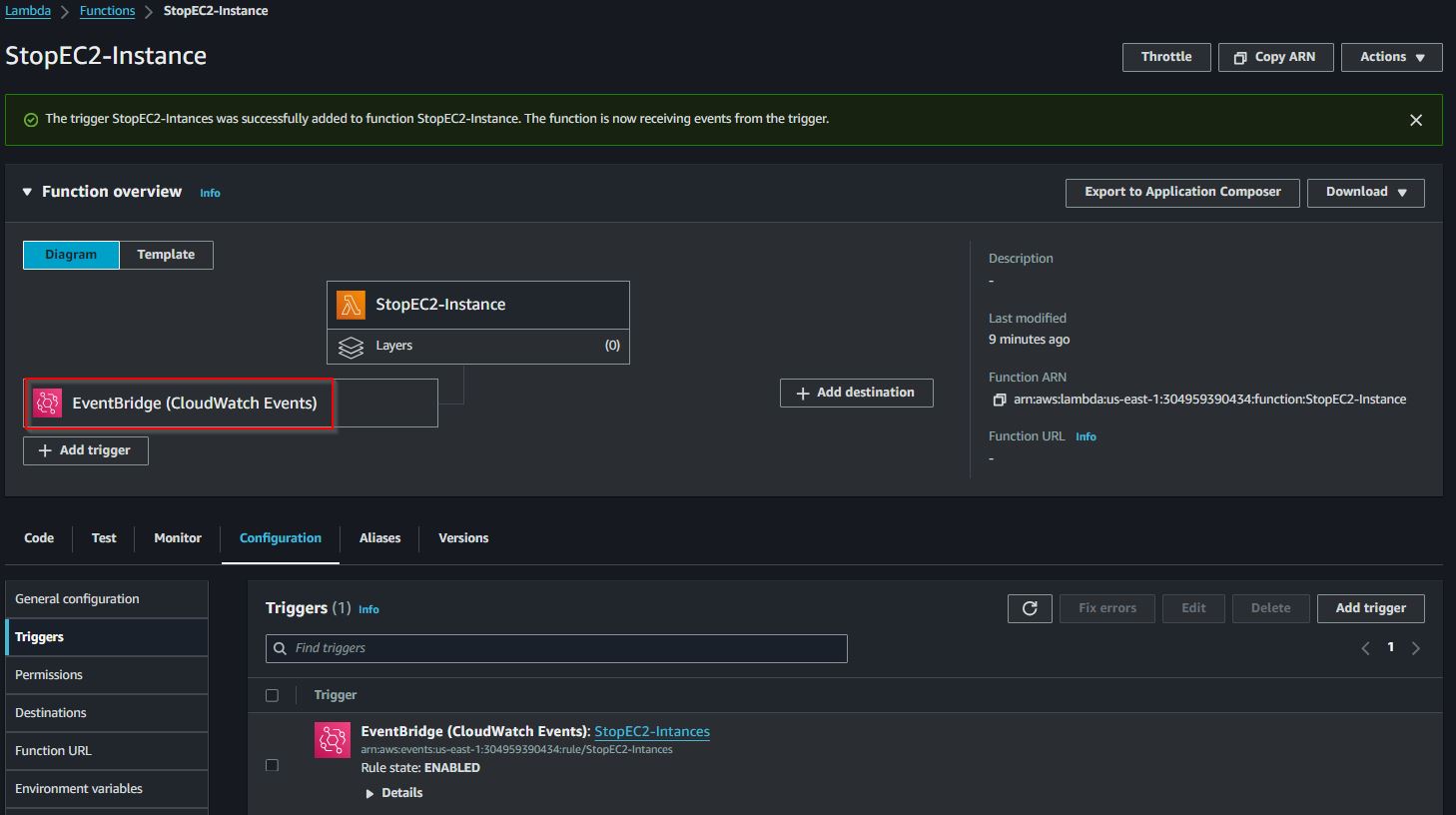Click Export to Application Composer
1456x815 pixels.
click(1182, 193)
